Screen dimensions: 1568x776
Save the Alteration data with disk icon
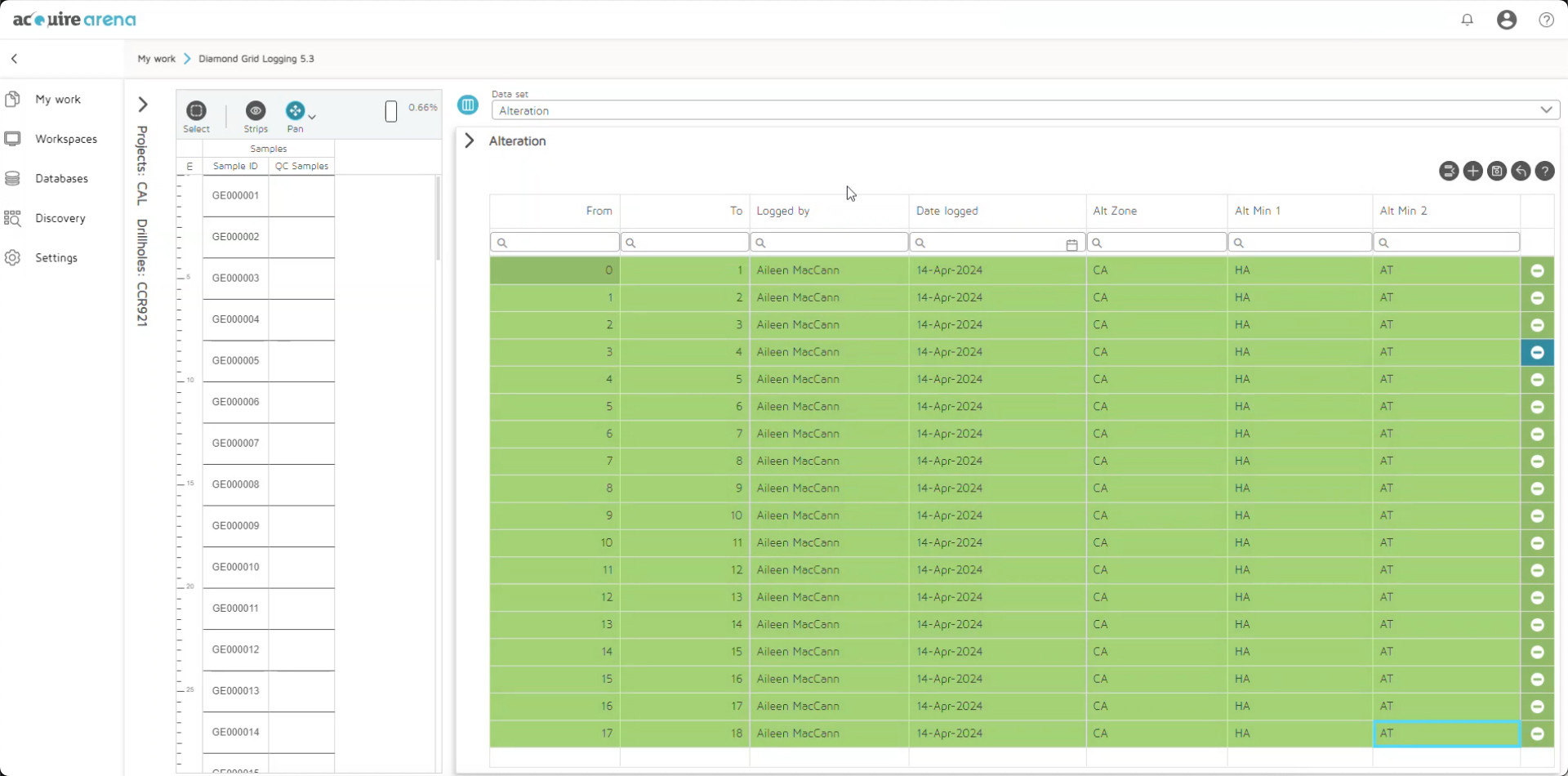1496,171
